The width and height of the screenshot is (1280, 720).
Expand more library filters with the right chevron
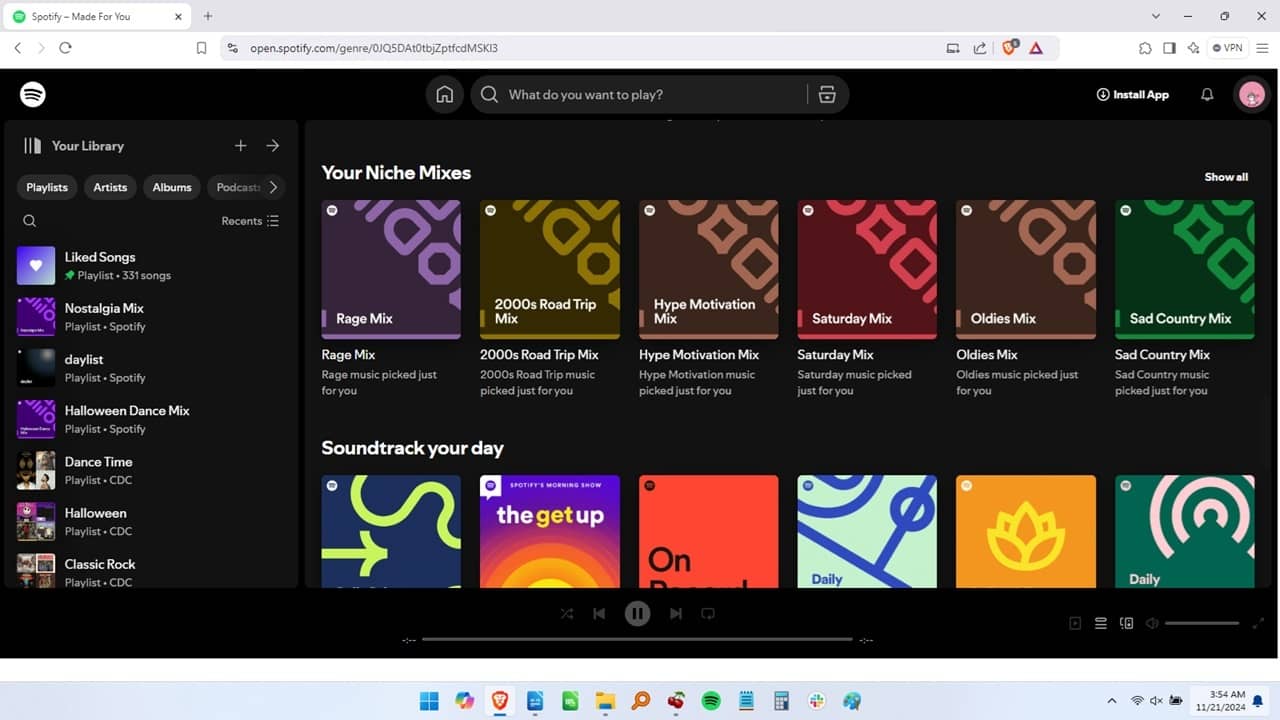273,187
